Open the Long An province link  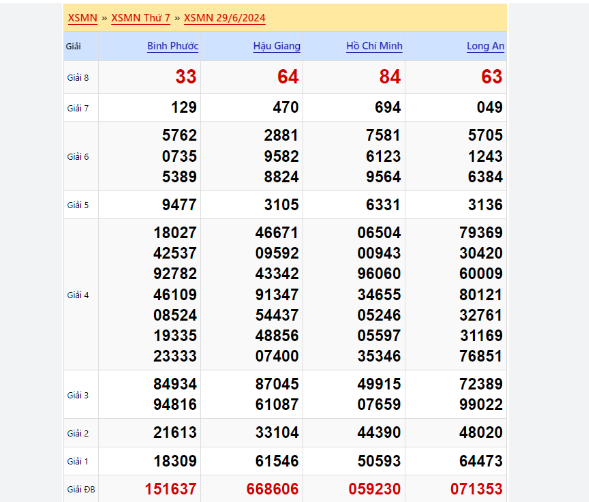(x=485, y=46)
